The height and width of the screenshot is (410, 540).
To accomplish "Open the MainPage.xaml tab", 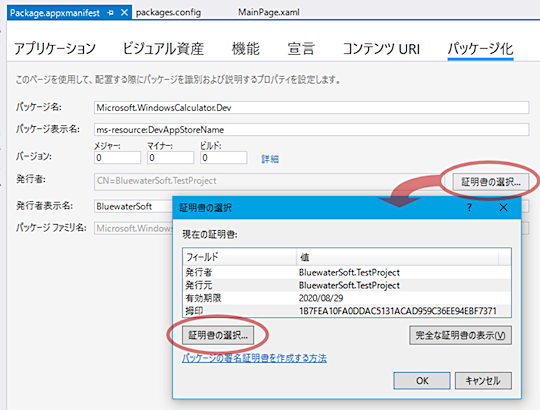I will (x=269, y=12).
